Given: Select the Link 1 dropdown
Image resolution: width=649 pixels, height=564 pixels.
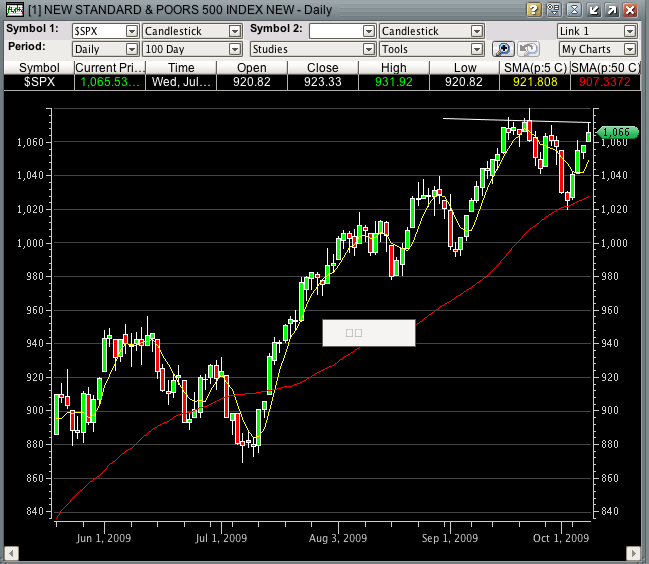Looking at the screenshot, I should (597, 31).
